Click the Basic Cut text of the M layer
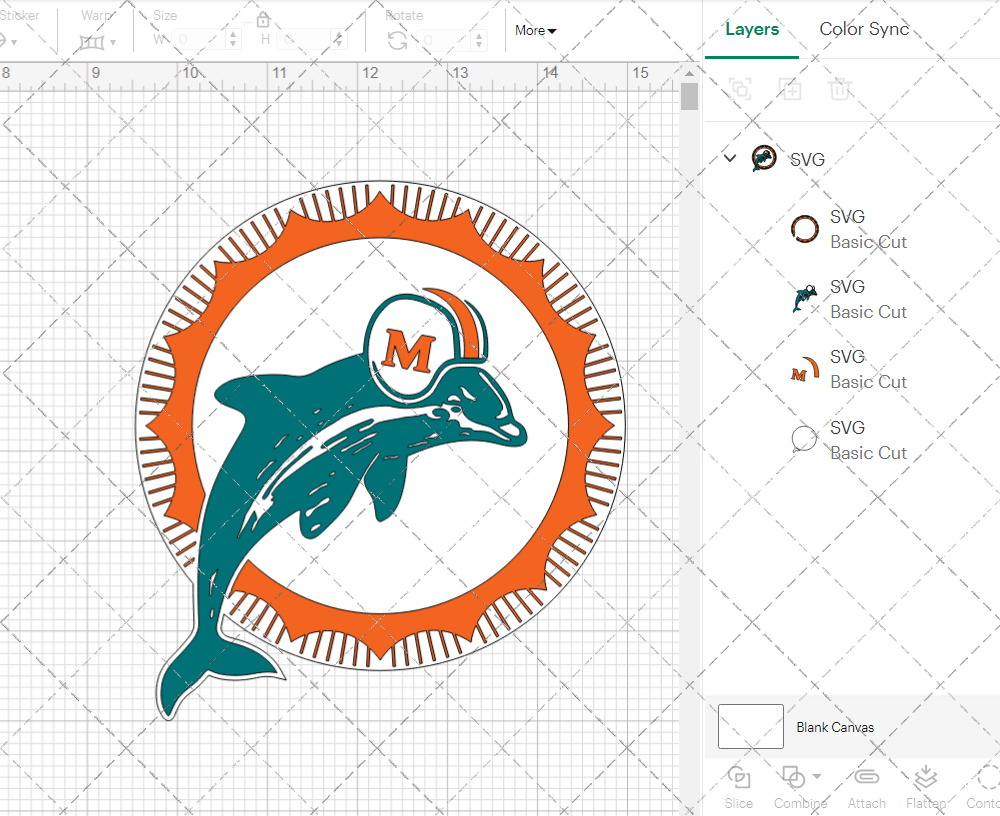The height and width of the screenshot is (816, 1000). coord(868,382)
